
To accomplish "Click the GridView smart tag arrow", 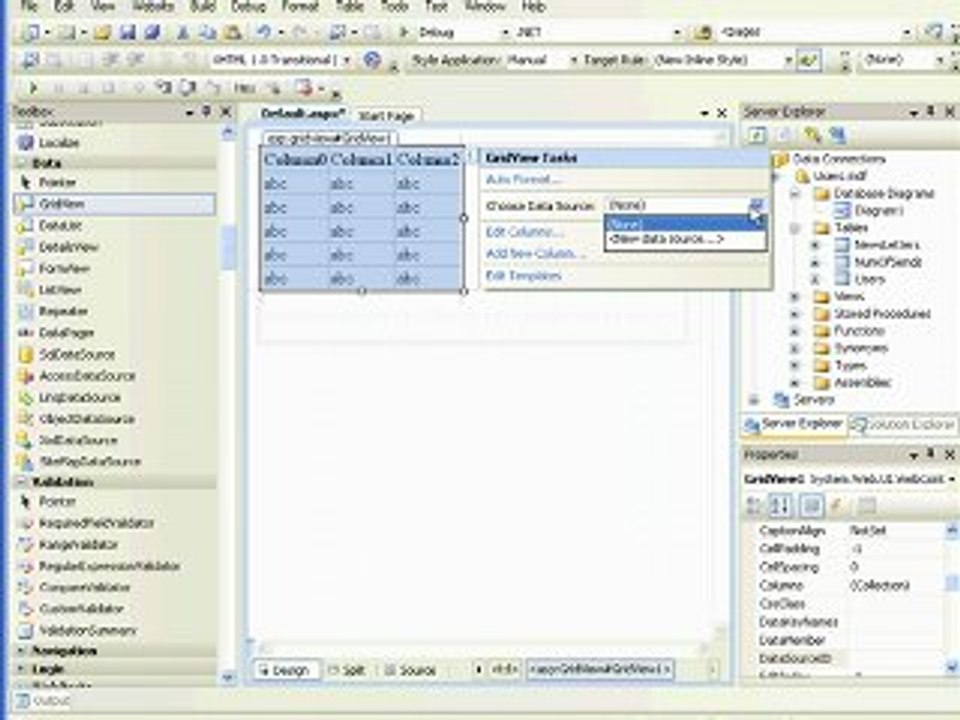I will coord(472,157).
